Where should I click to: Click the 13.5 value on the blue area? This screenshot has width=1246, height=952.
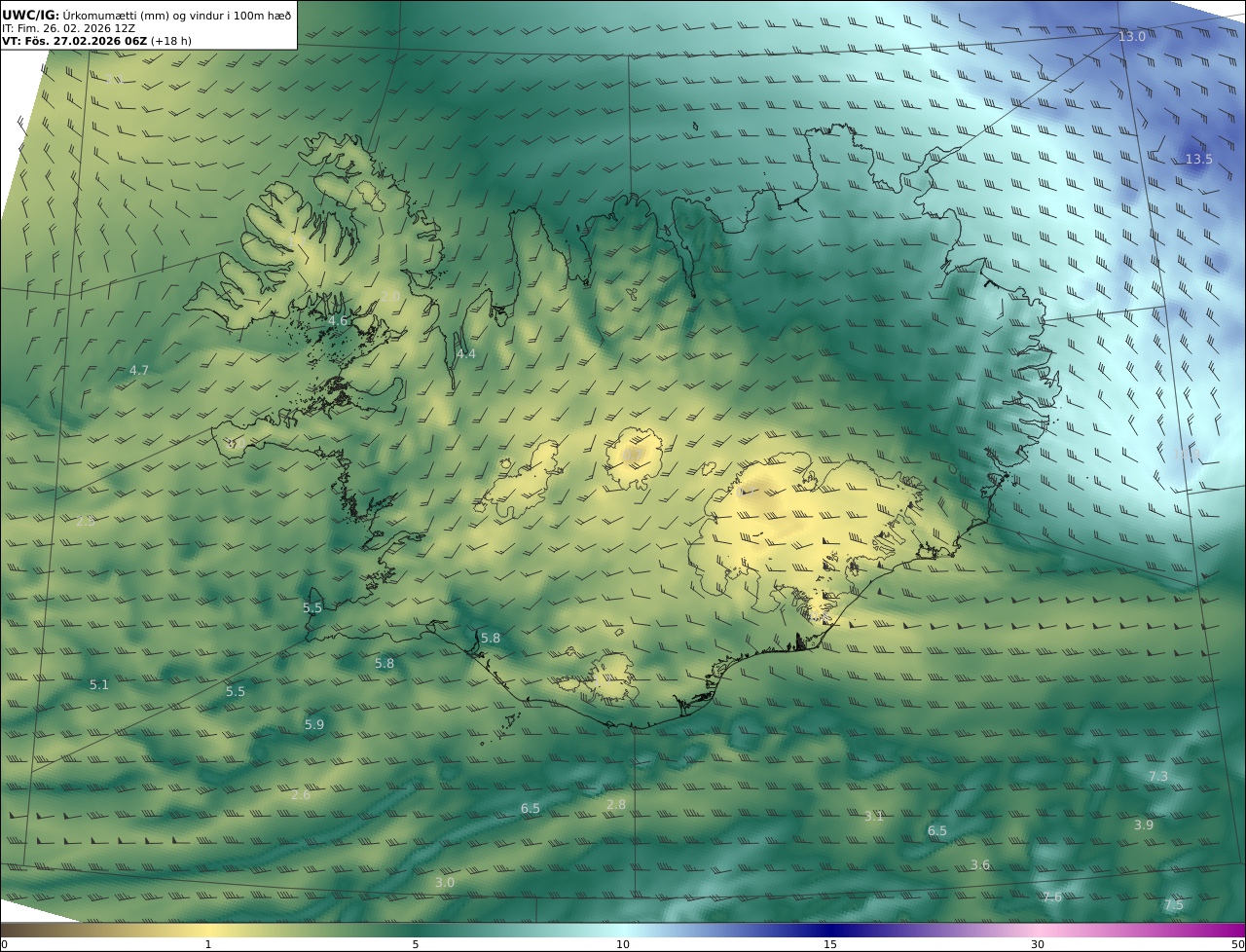coord(1198,160)
